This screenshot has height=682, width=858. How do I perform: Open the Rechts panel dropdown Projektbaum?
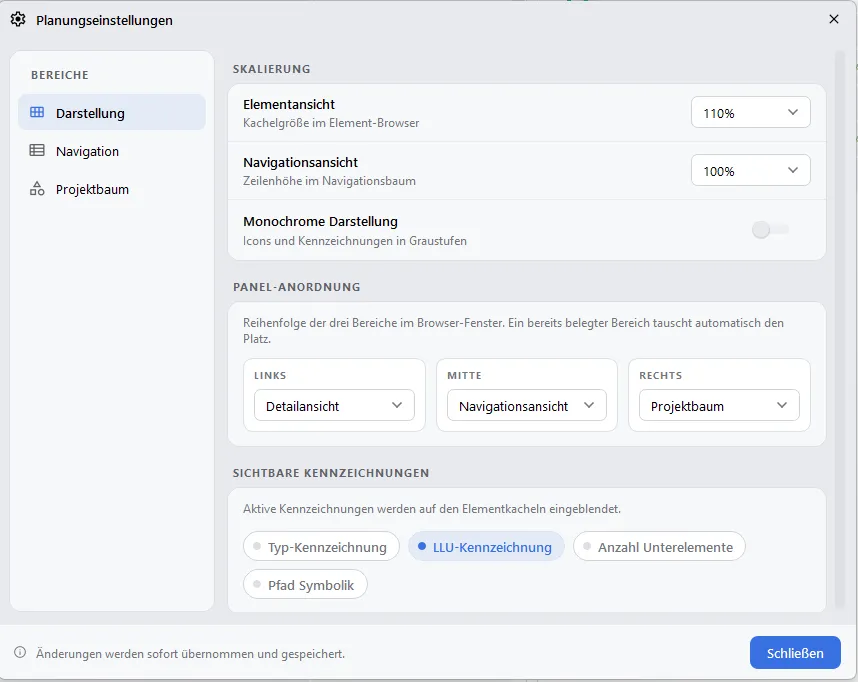click(x=719, y=405)
